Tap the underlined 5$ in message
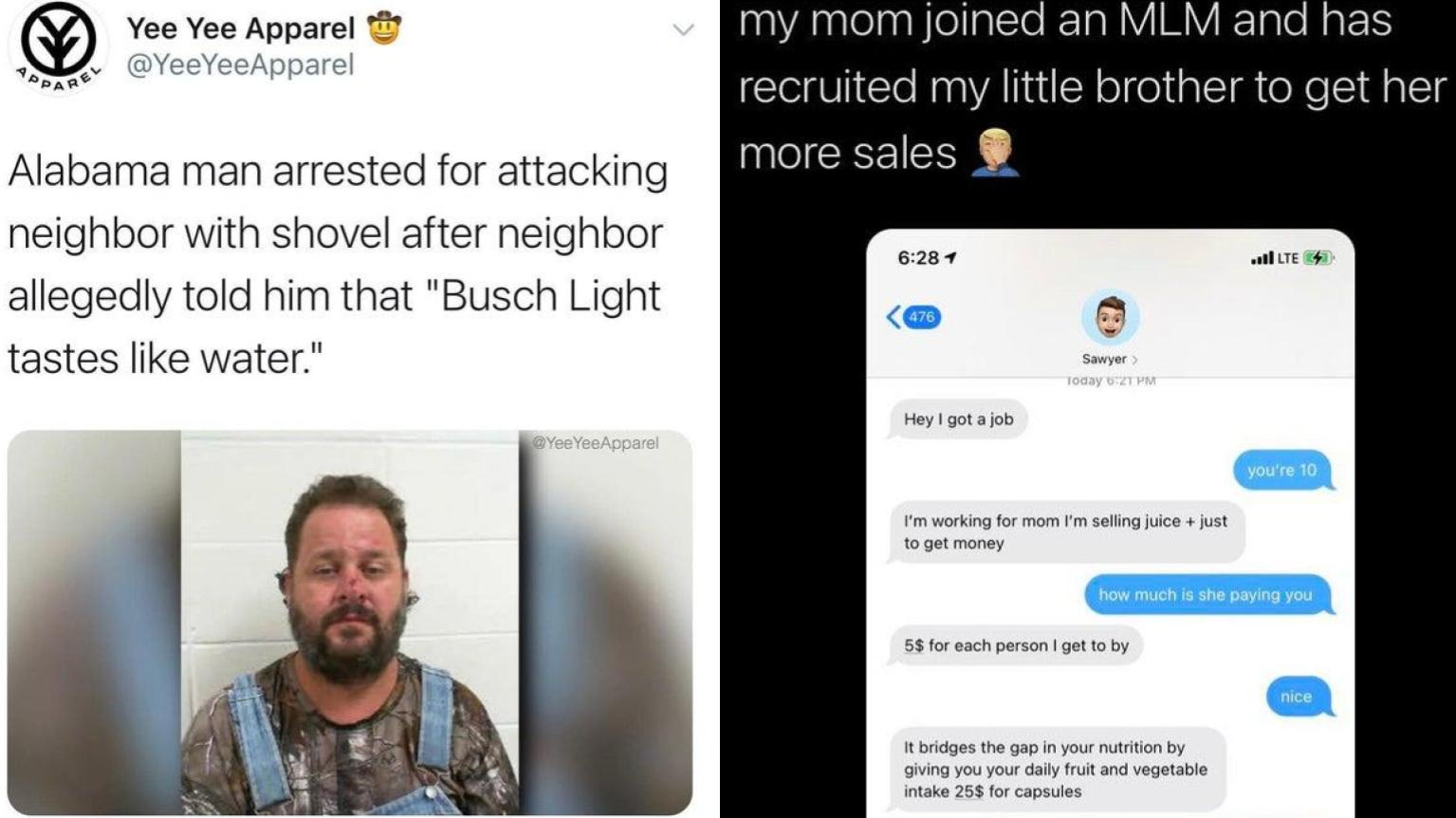Image resolution: width=1456 pixels, height=818 pixels. 913,645
